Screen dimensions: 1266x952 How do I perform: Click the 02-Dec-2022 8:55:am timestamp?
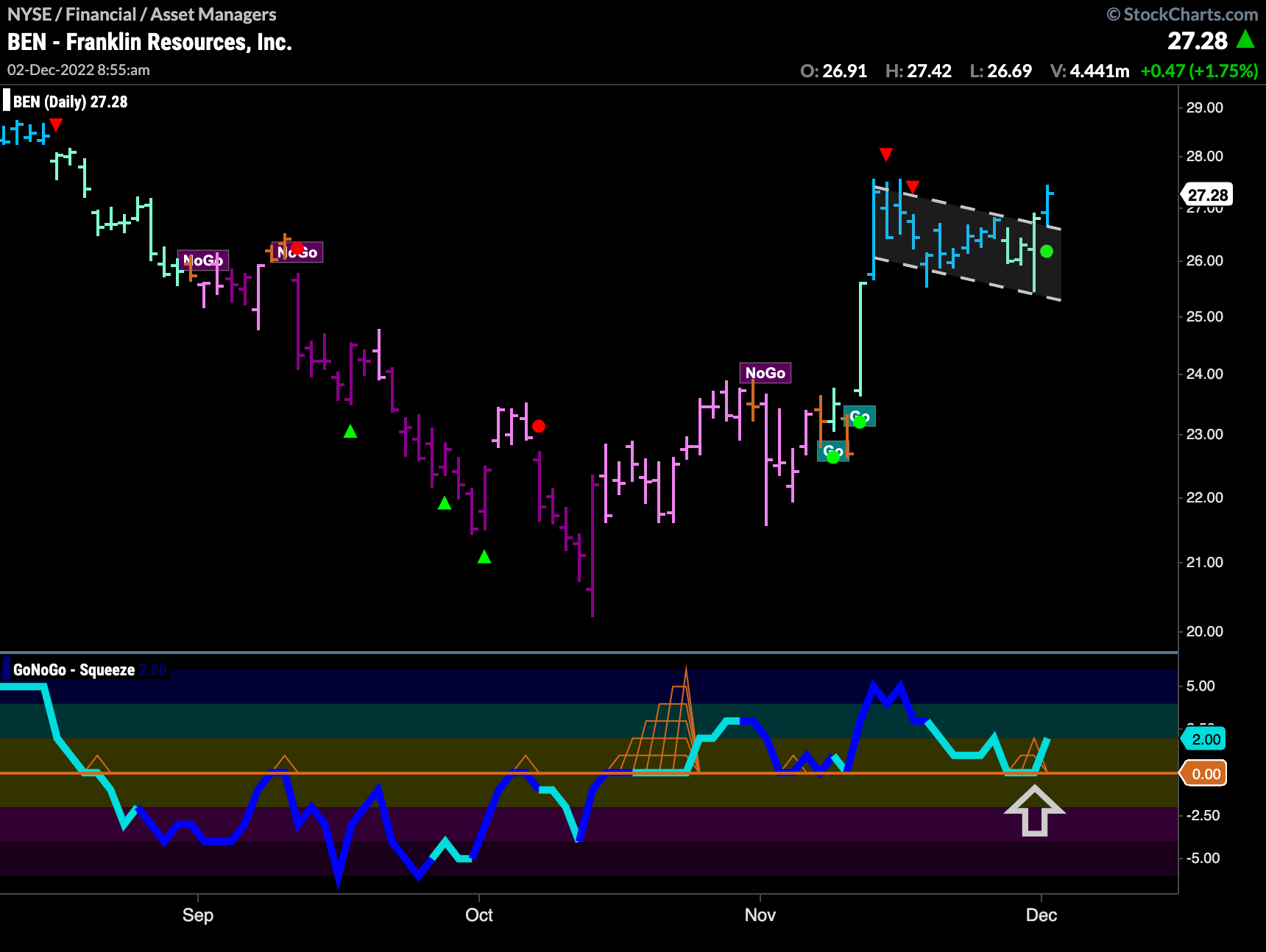(79, 70)
